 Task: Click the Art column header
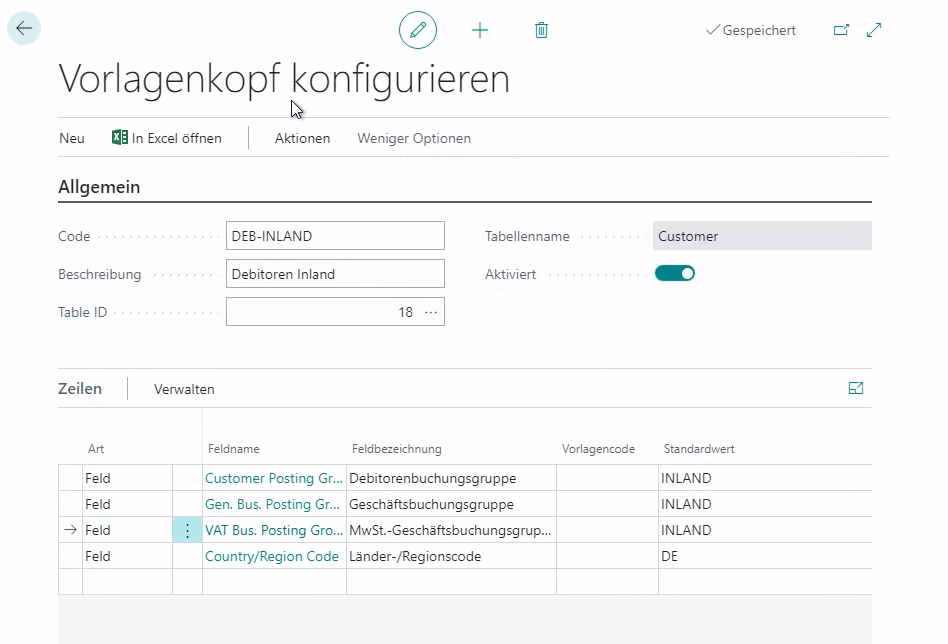click(96, 449)
